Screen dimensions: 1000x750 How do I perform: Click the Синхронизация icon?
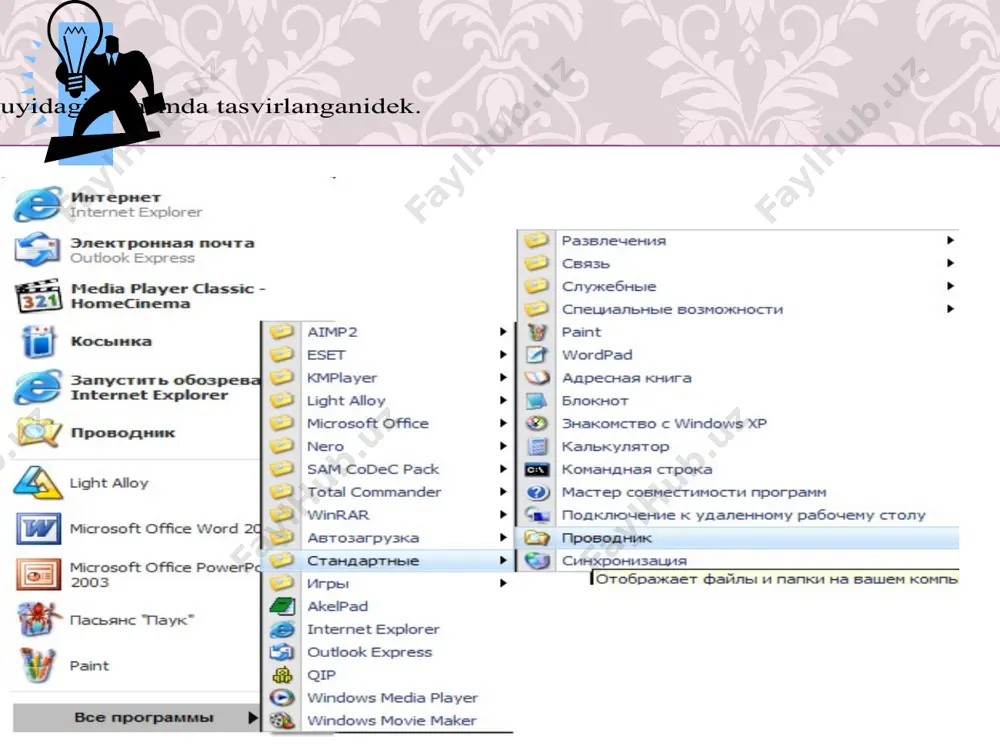[x=537, y=561]
